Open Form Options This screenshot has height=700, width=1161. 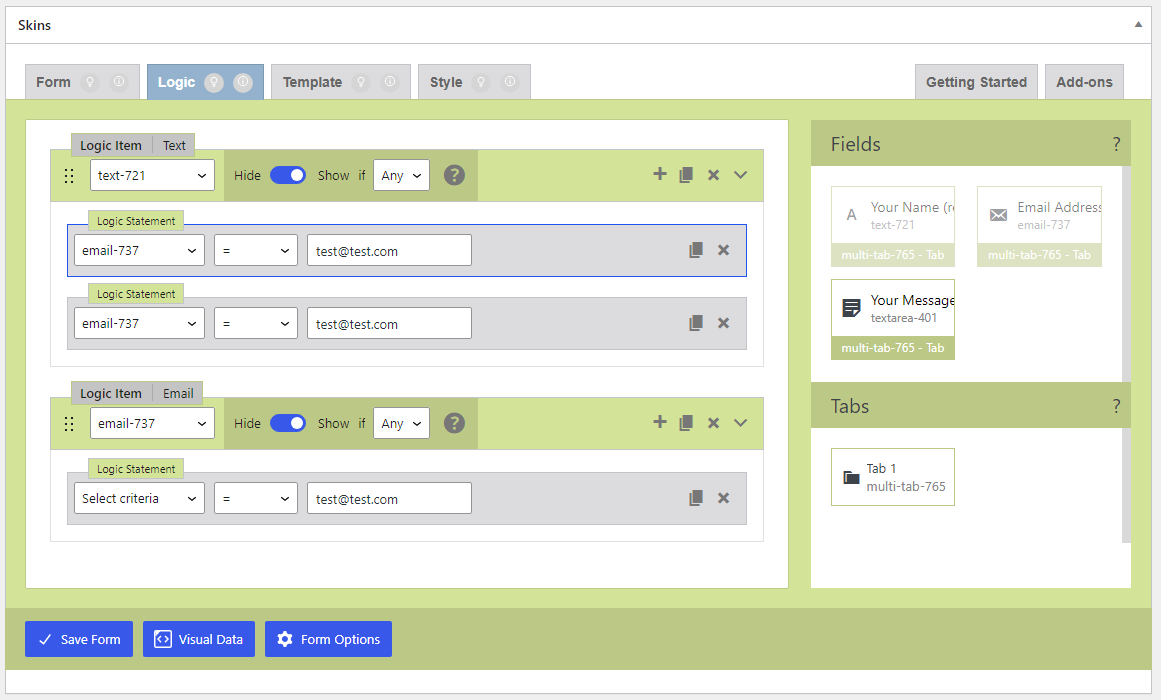328,639
